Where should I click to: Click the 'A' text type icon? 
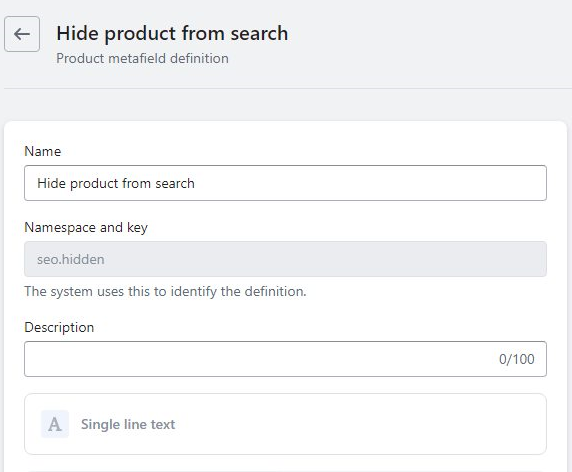point(55,424)
